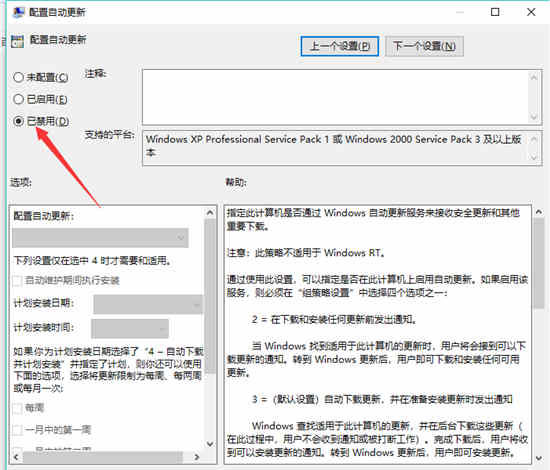
Task: Select the 未配置(C) radio button
Action: 18,77
